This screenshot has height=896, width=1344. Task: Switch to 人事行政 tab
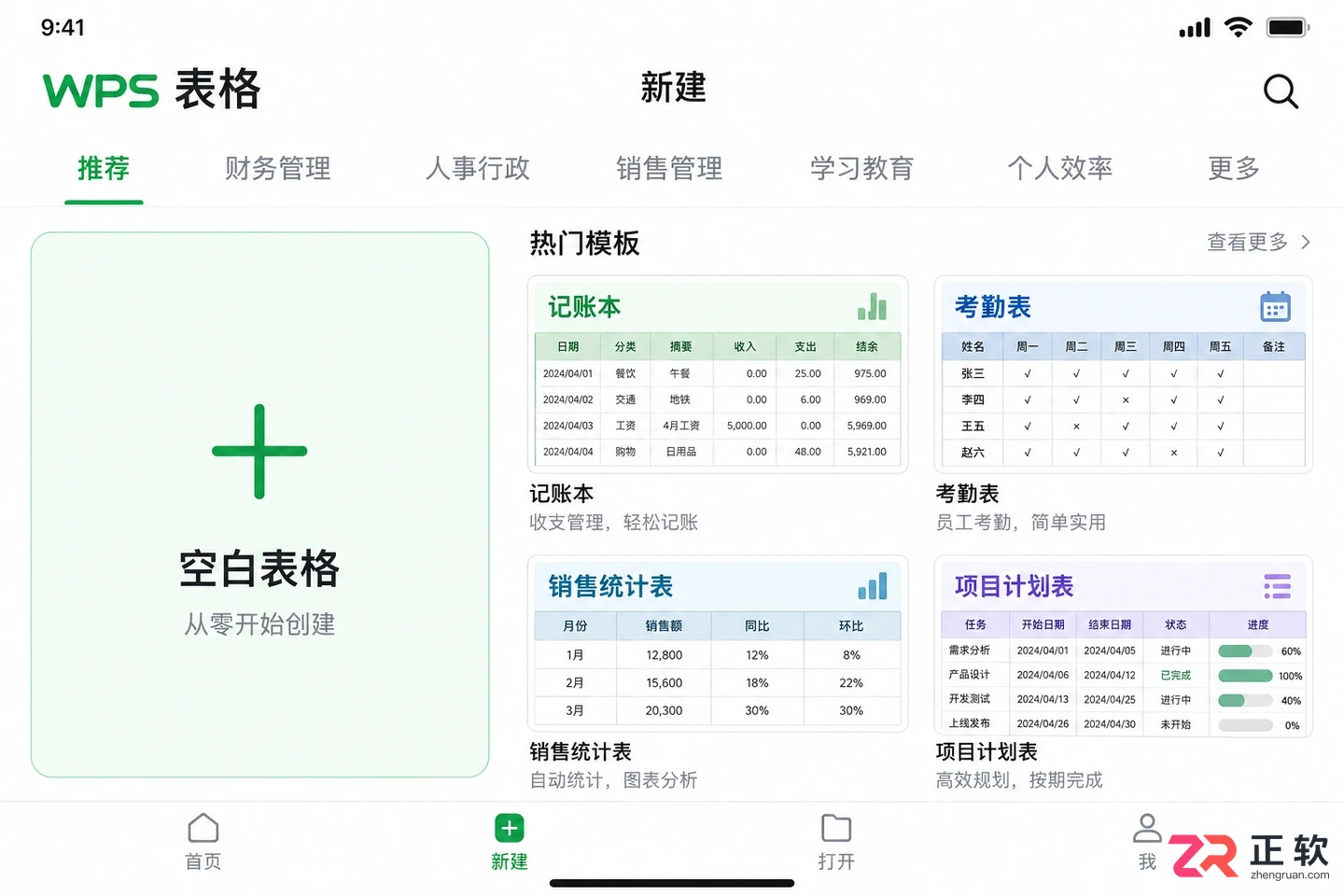pos(478,169)
